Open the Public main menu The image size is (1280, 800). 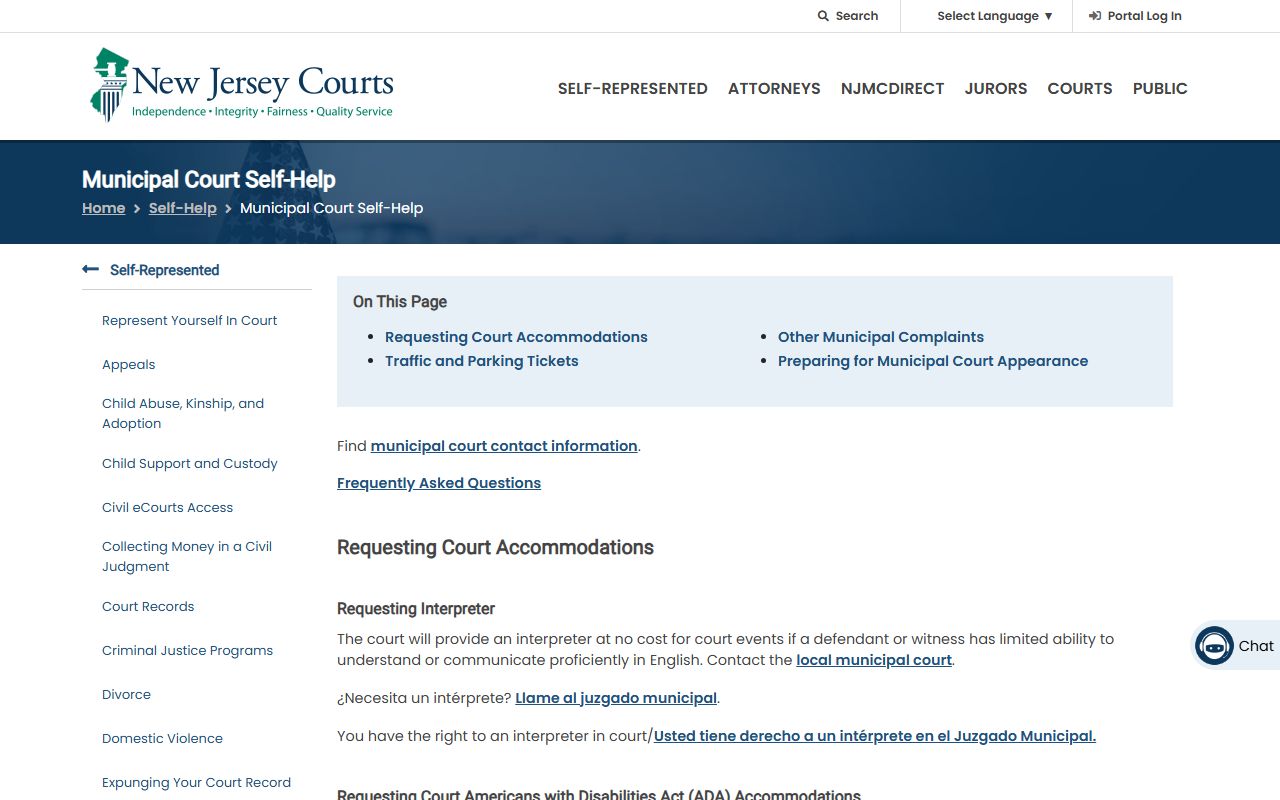1160,88
